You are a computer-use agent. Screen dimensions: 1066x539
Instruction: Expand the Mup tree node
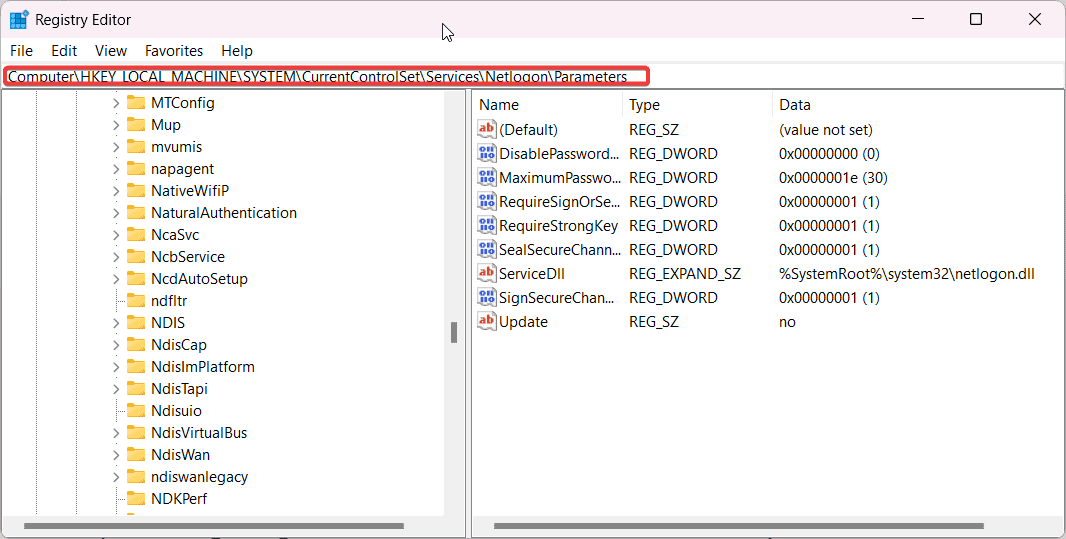(x=116, y=125)
